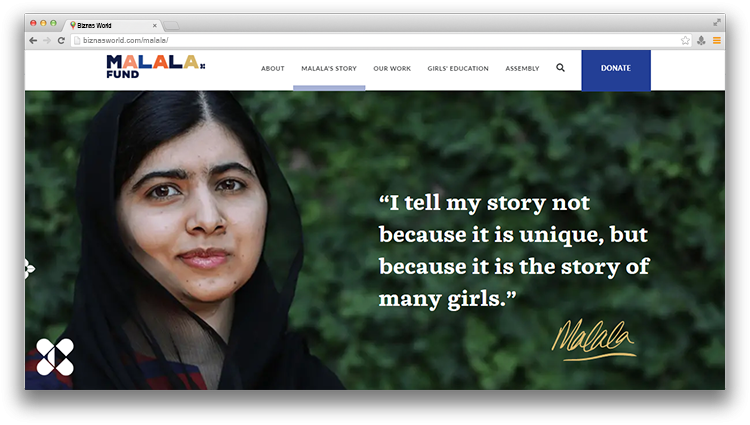Open site search with the magnifier icon
The width and height of the screenshot is (750, 425).
(561, 68)
